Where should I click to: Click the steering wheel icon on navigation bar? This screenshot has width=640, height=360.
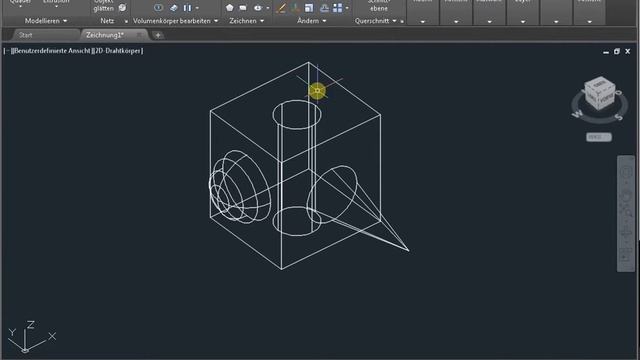pyautogui.click(x=626, y=171)
